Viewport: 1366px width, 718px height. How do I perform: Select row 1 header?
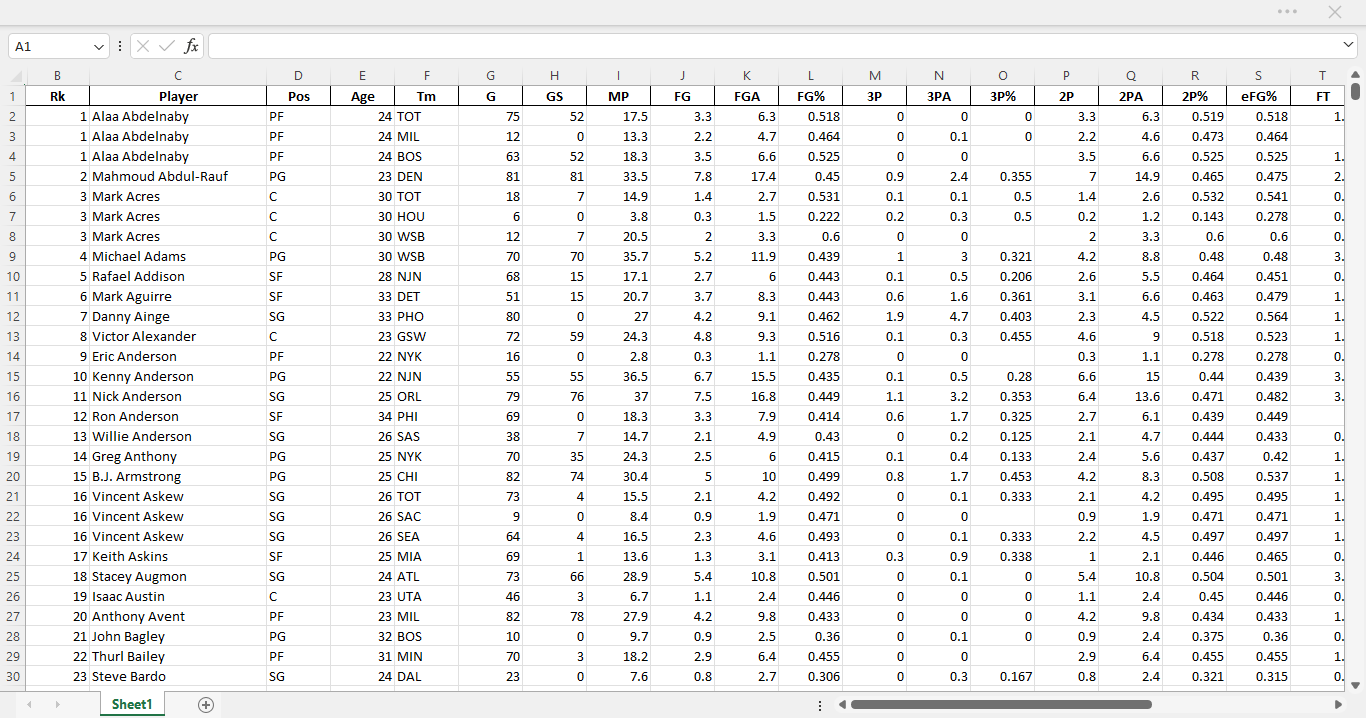point(13,96)
